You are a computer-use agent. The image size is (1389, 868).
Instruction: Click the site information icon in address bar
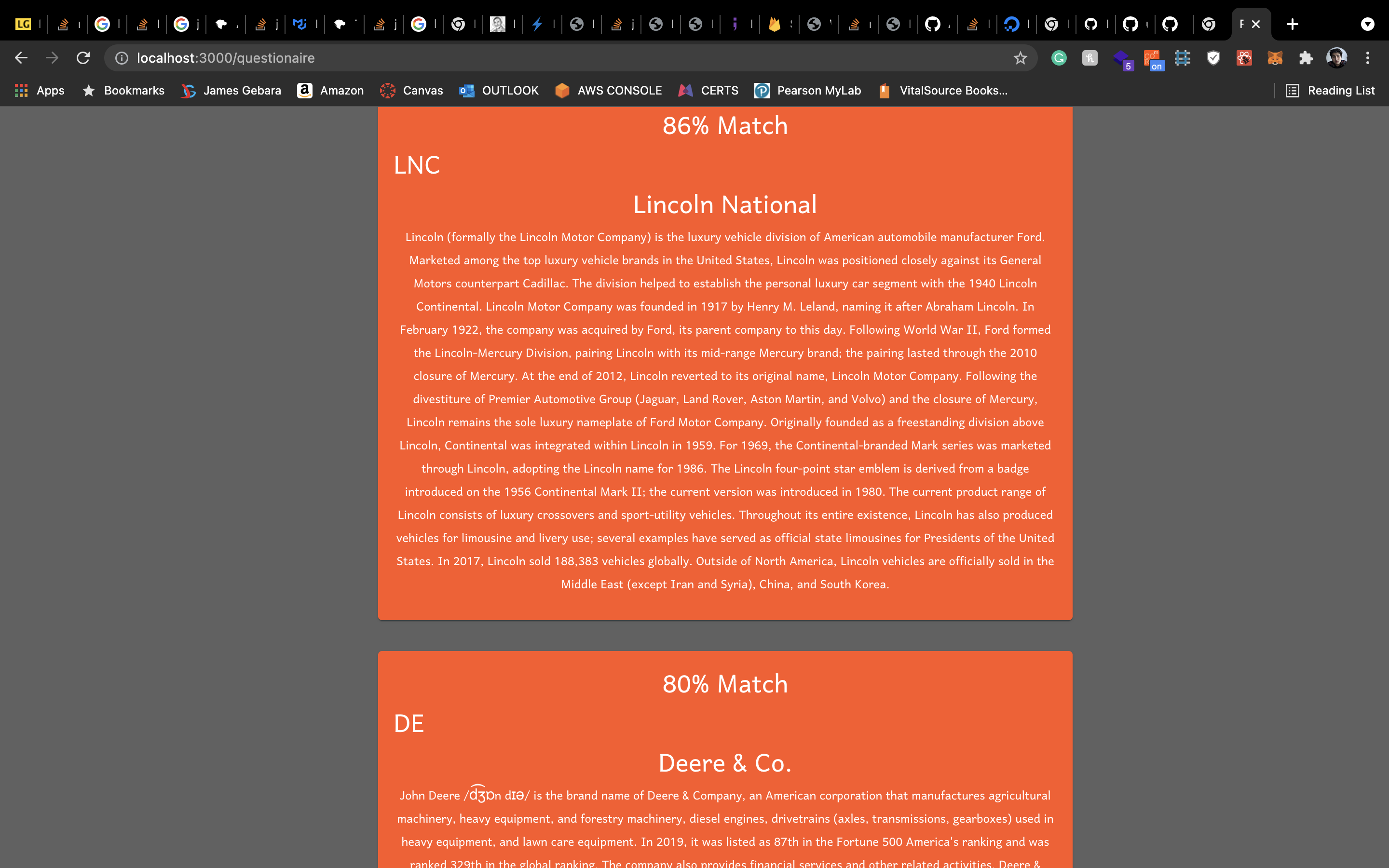[x=122, y=58]
